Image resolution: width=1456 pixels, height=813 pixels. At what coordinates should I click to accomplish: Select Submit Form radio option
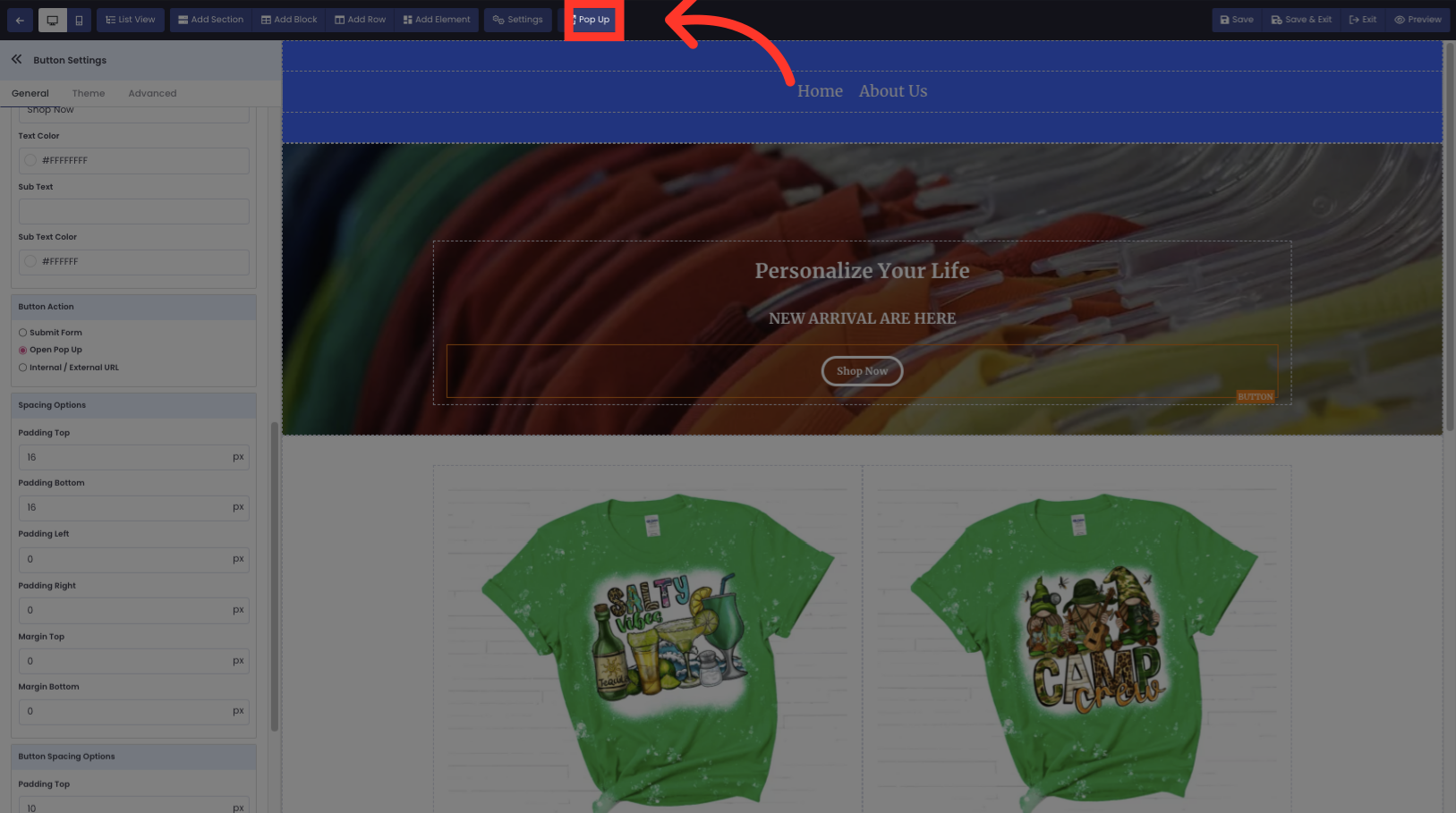pyautogui.click(x=23, y=333)
